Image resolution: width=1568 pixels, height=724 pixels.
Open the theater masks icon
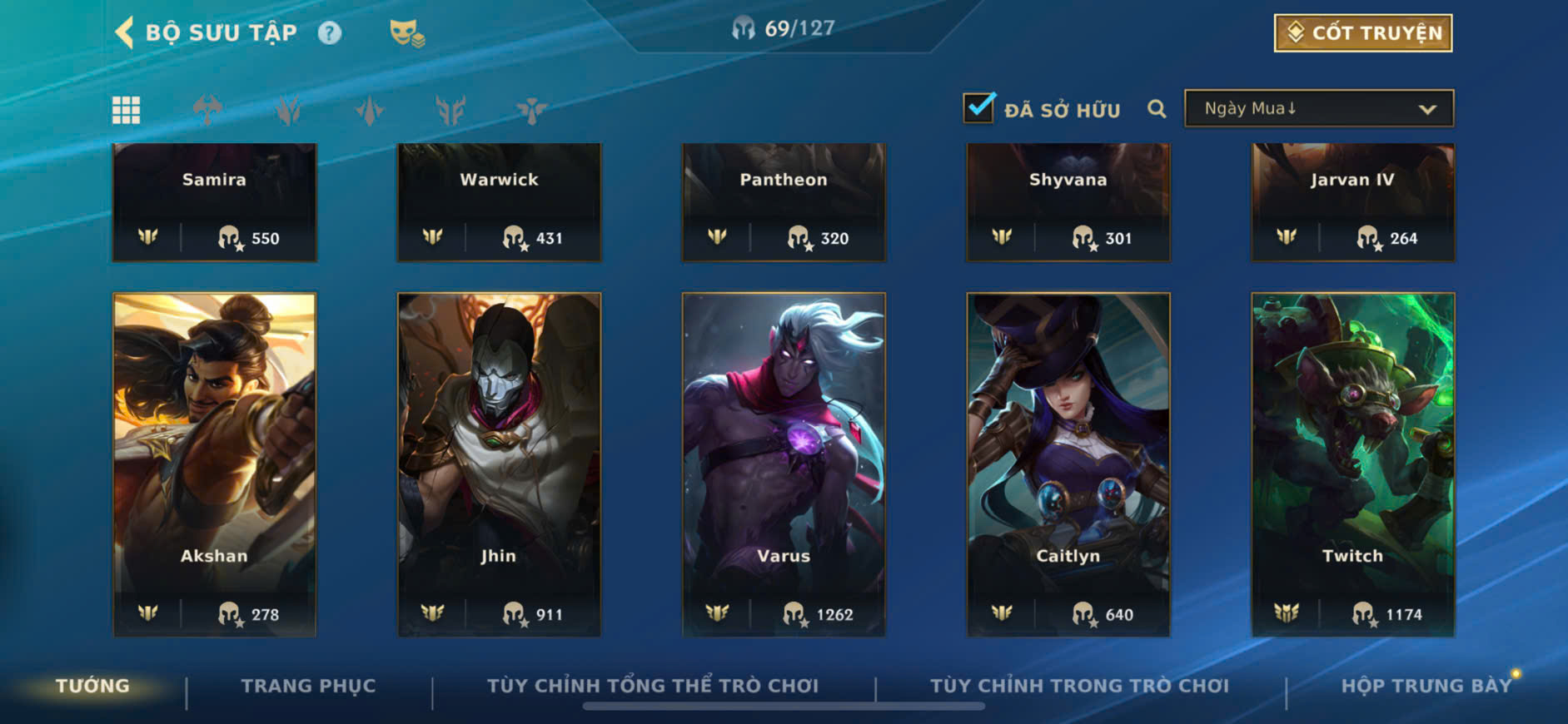tap(407, 33)
